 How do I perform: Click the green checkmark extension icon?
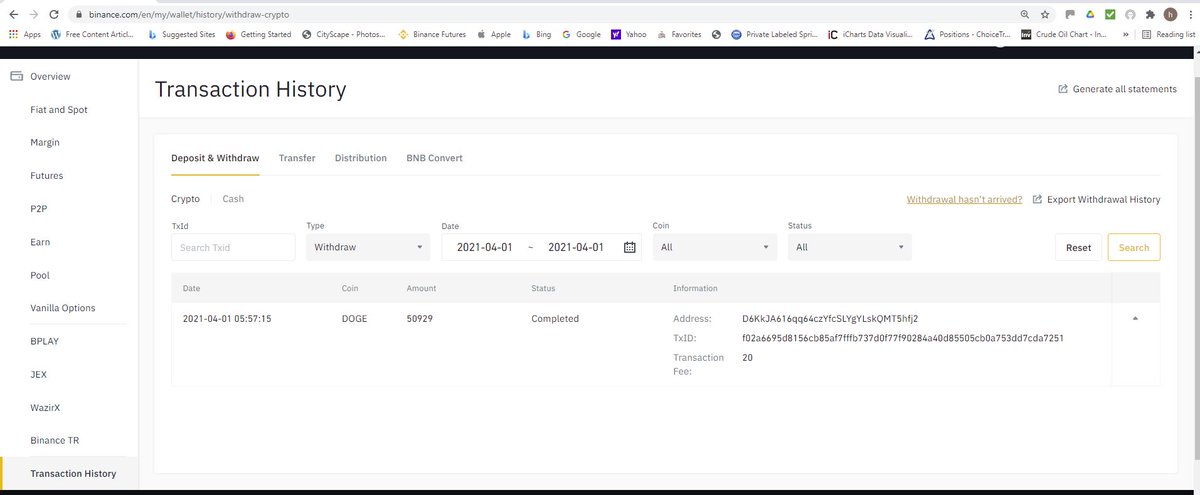coord(1110,15)
